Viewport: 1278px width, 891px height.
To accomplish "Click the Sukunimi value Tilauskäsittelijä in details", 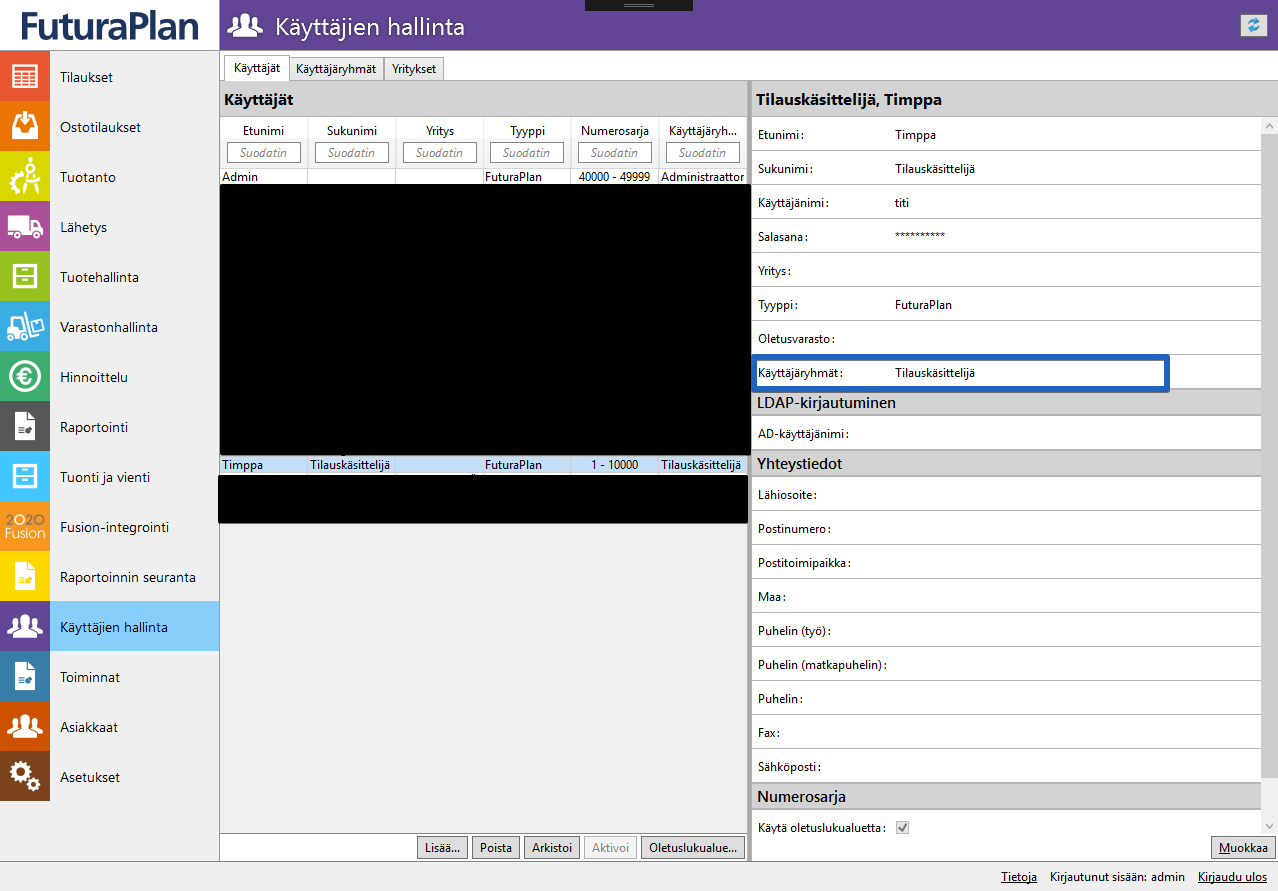I will coord(935,169).
